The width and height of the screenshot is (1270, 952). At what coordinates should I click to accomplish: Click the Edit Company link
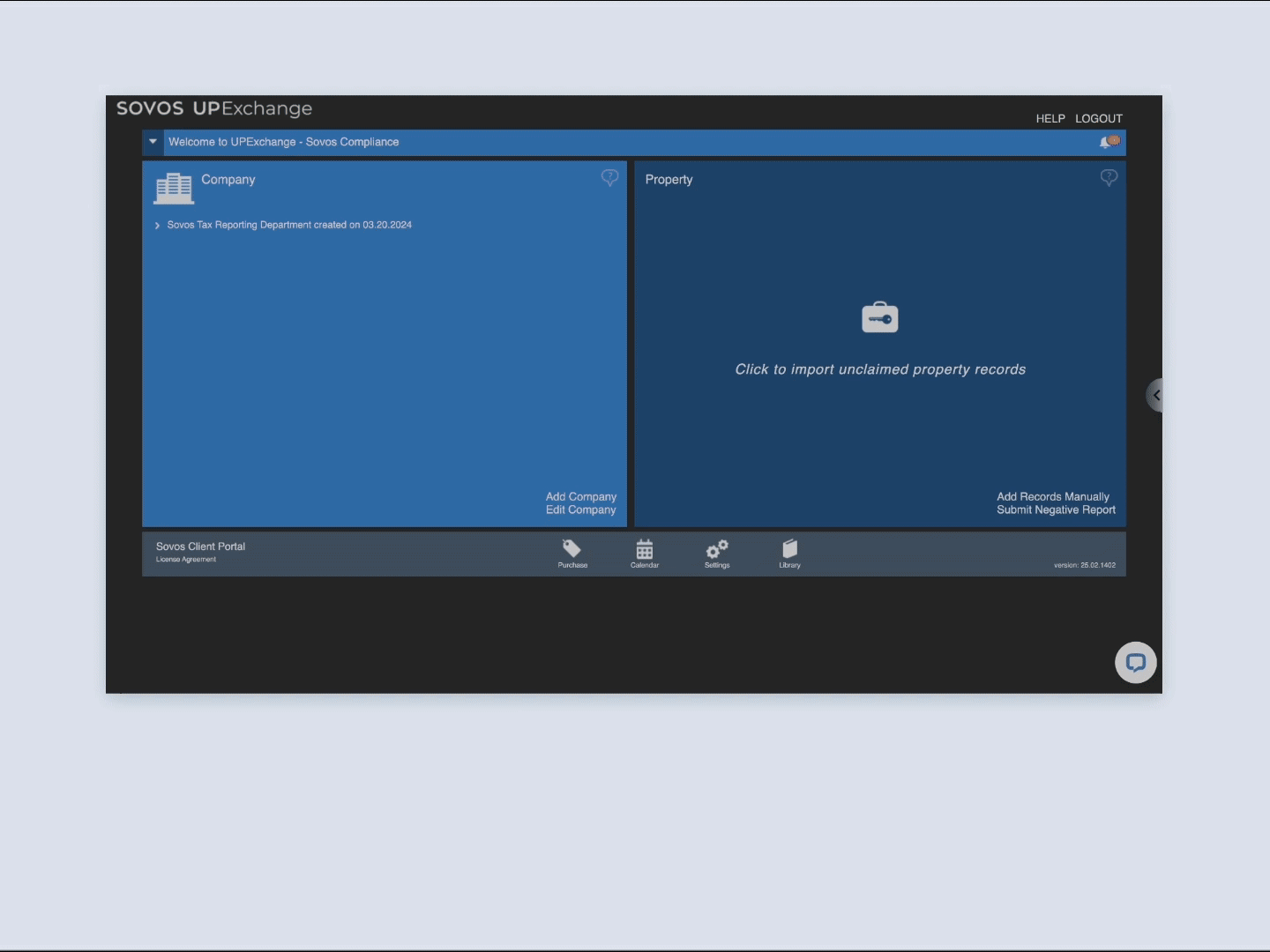[581, 510]
